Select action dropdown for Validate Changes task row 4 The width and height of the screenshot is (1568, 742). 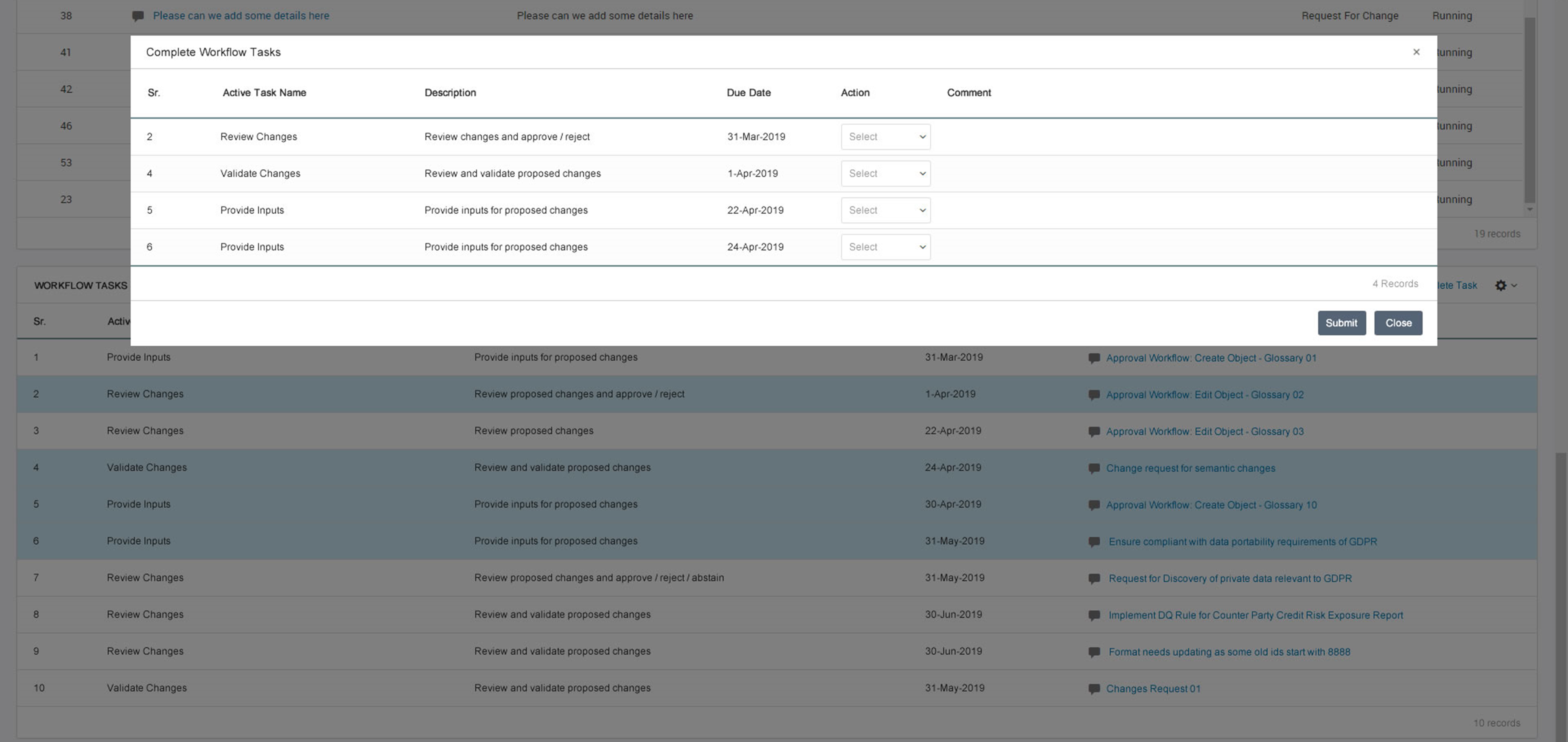coord(886,173)
